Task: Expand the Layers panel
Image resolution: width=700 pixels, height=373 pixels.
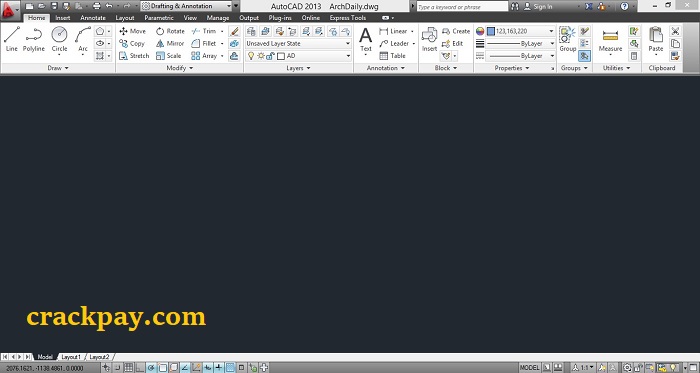Action: click(298, 68)
